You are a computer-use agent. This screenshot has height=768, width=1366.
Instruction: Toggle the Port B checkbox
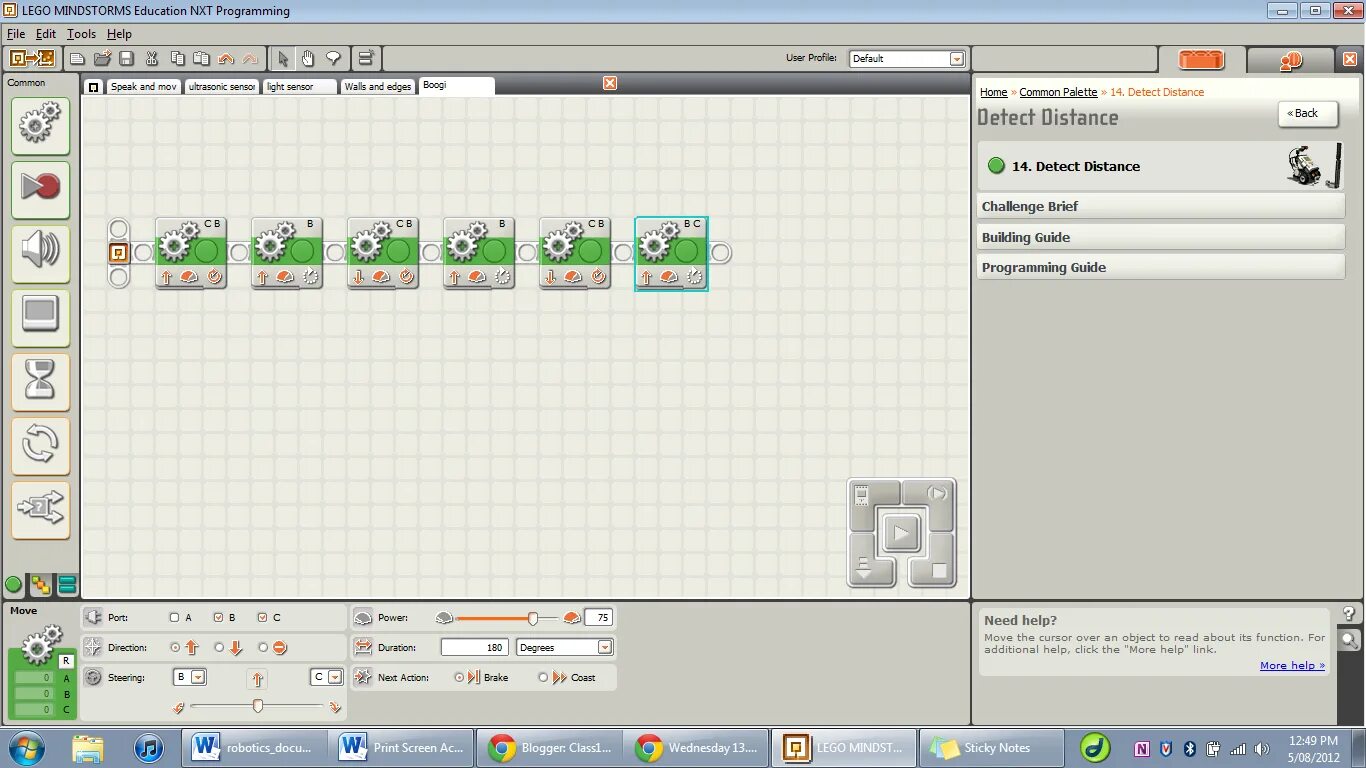tap(218, 618)
